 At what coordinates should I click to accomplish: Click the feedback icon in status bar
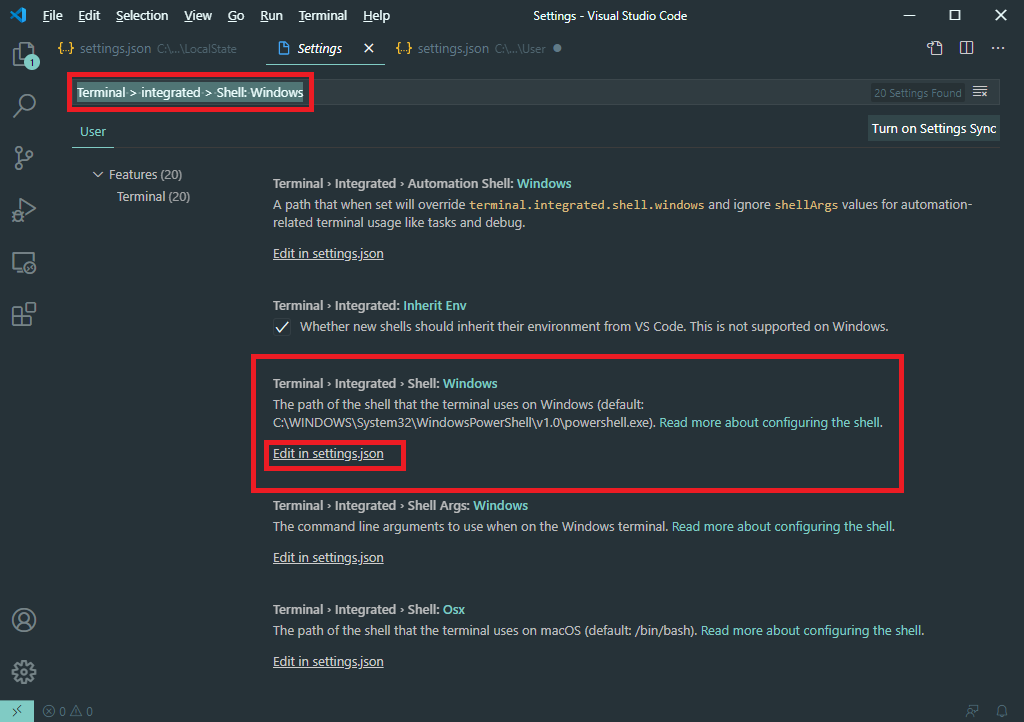pyautogui.click(x=972, y=711)
